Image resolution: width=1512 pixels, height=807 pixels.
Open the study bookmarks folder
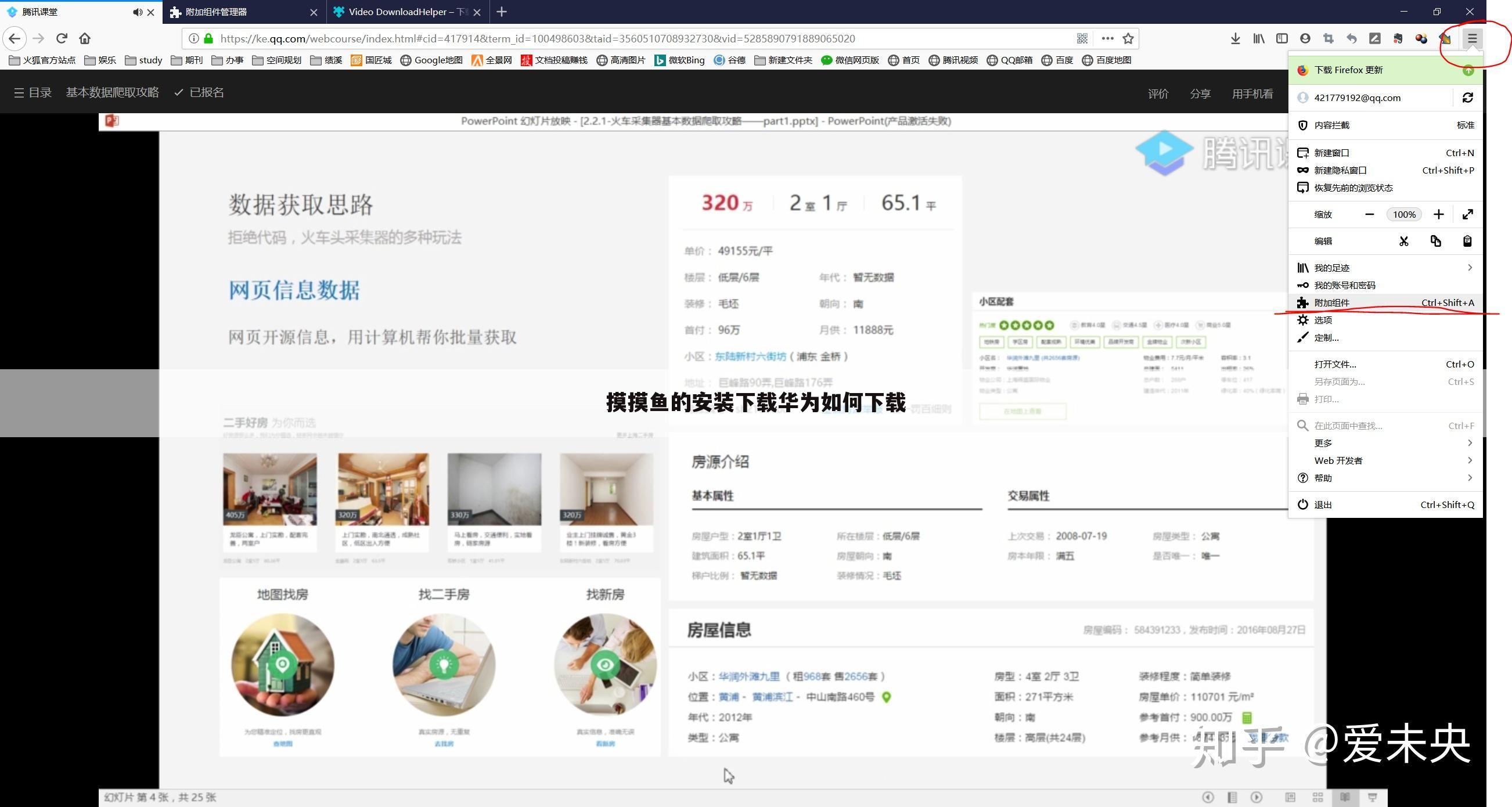coord(143,60)
